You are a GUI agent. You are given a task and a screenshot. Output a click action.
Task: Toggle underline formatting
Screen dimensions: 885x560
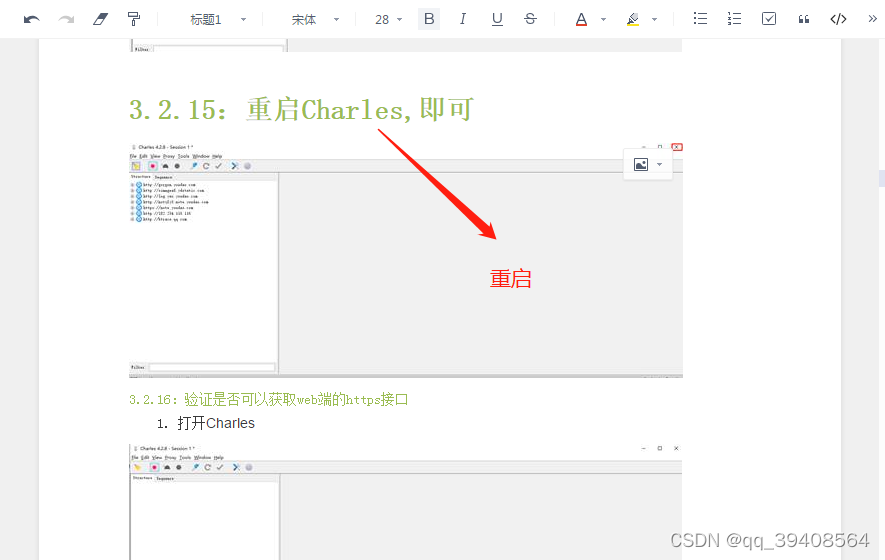(497, 19)
